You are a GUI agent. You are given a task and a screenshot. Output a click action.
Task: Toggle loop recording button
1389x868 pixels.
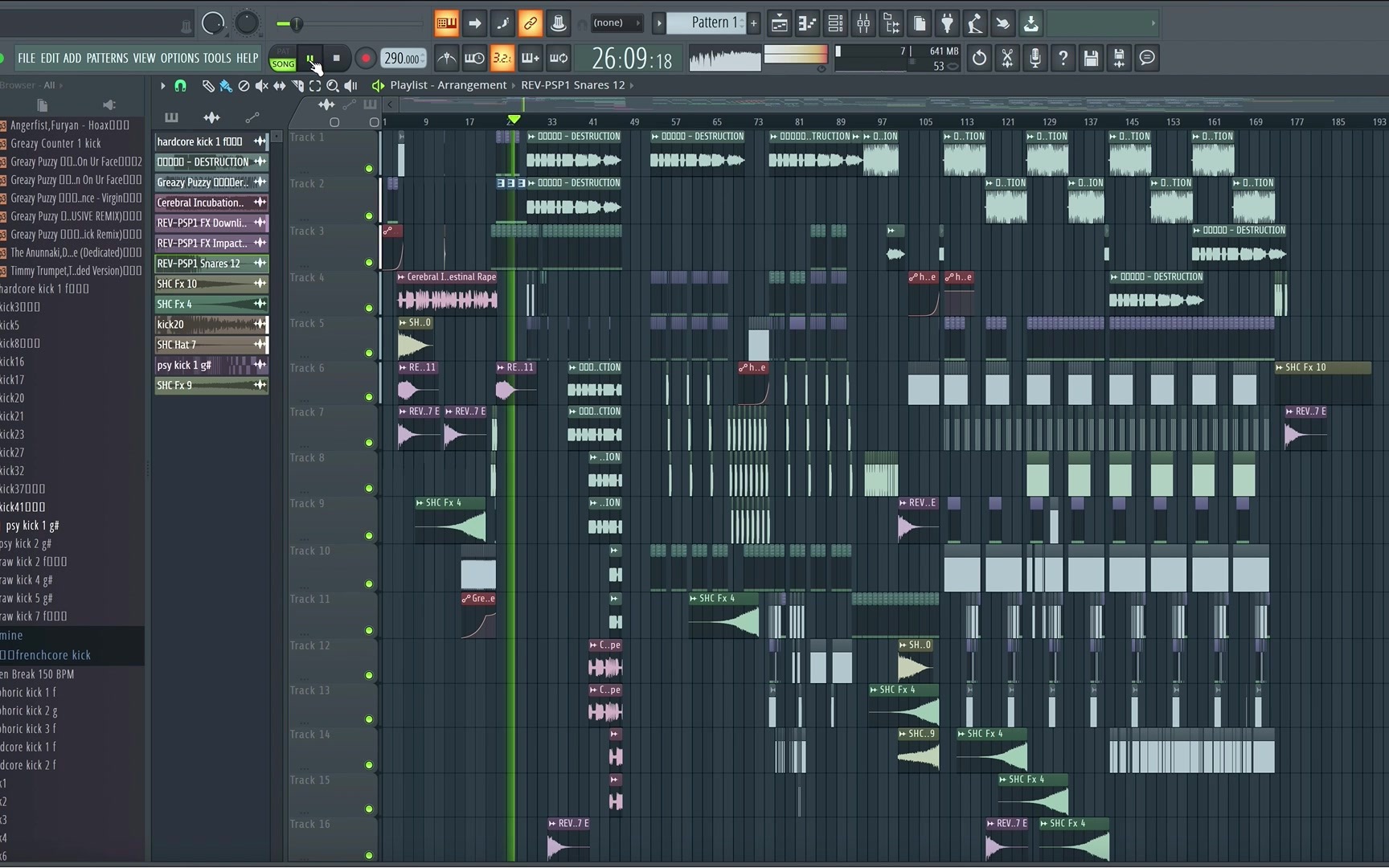point(558,58)
